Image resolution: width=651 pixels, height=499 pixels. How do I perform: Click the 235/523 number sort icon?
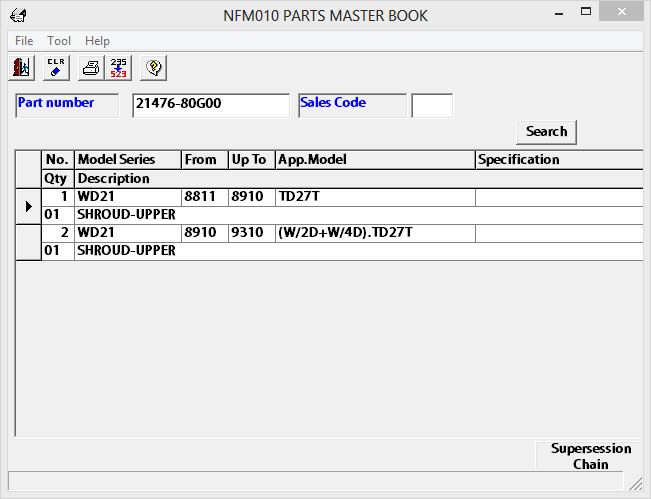(x=119, y=68)
